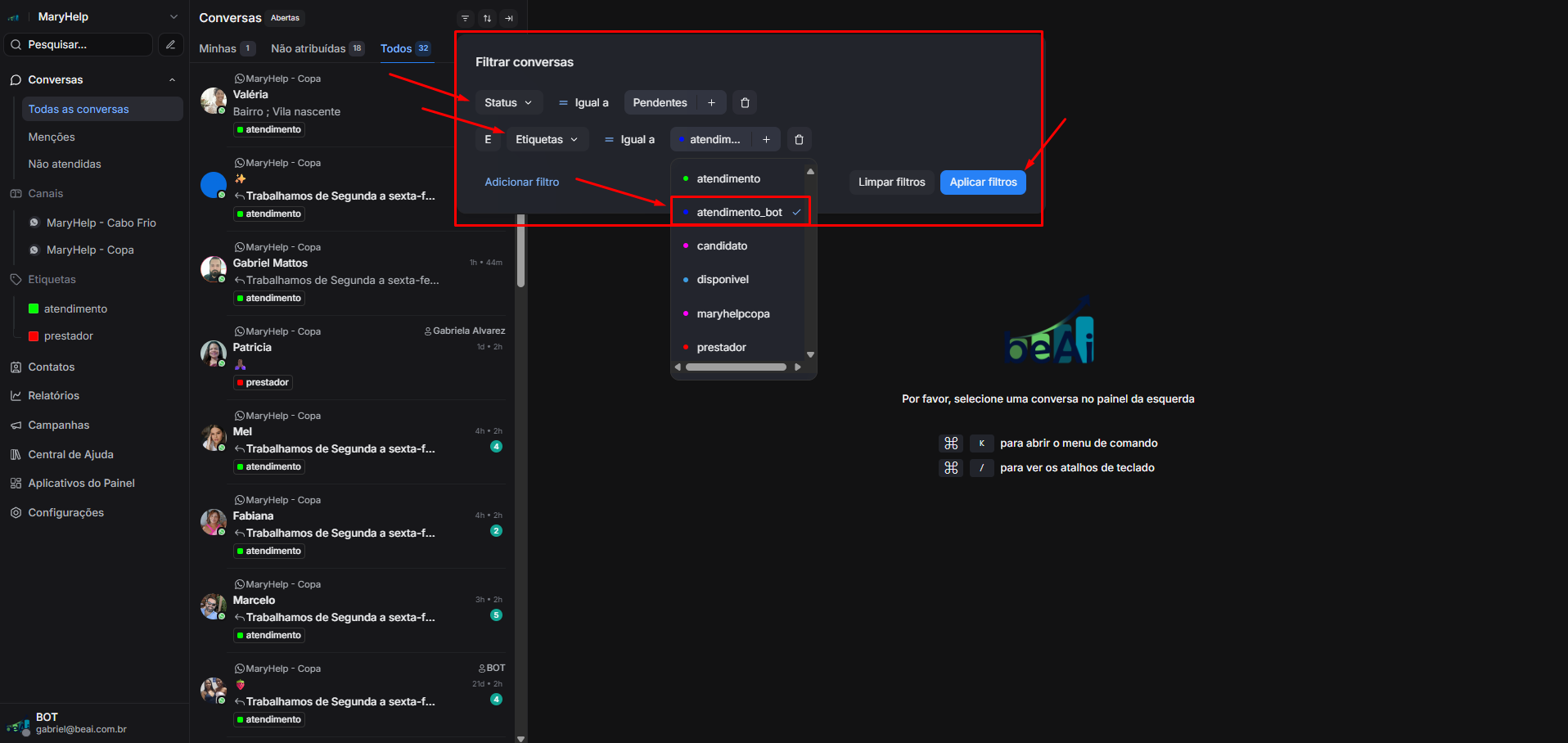The image size is (1568, 743).
Task: Pick the prestador label in dropdown
Action: (721, 348)
